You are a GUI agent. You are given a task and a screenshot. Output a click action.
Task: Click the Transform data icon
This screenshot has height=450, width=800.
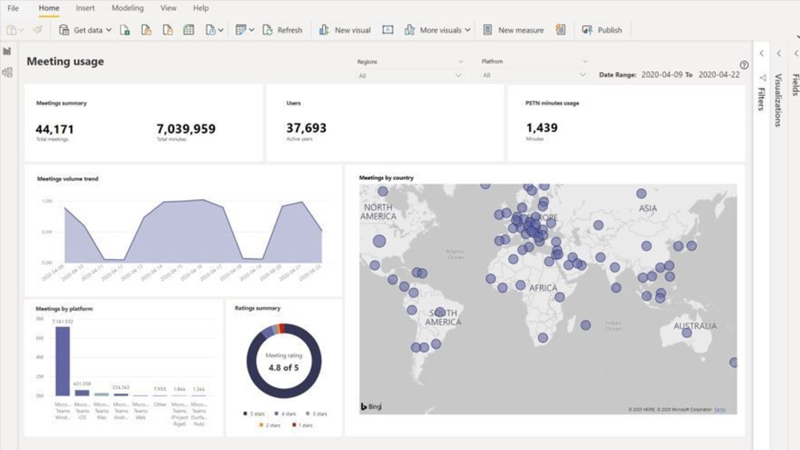241,30
